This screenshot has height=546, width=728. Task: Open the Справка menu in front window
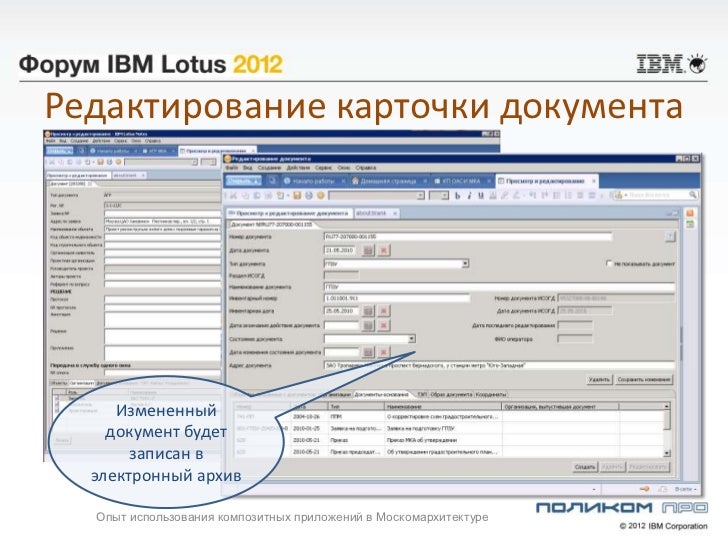366,168
